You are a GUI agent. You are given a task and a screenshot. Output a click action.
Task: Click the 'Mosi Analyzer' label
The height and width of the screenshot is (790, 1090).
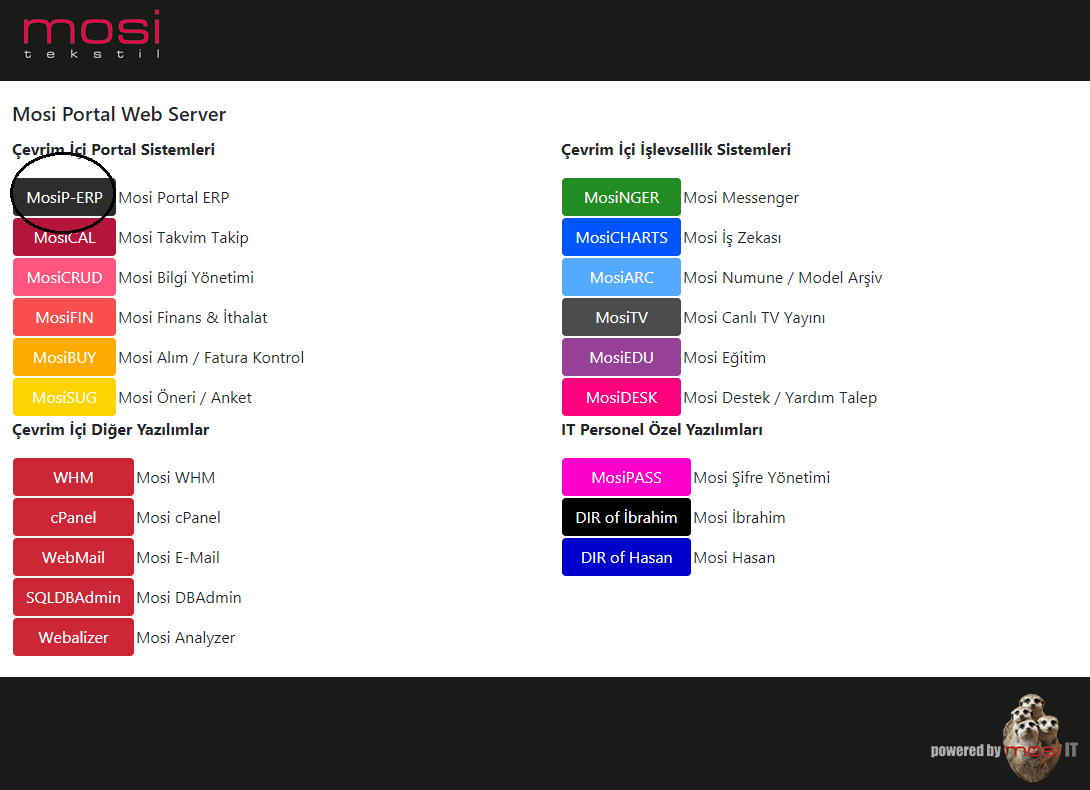click(x=186, y=638)
